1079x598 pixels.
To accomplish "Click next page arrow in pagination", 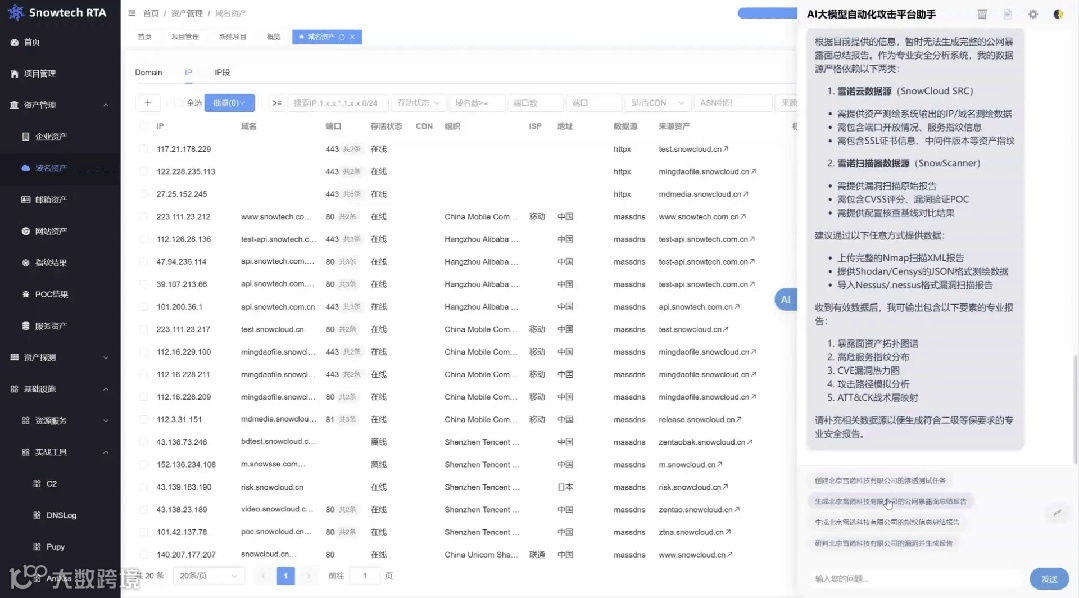I will (x=308, y=575).
